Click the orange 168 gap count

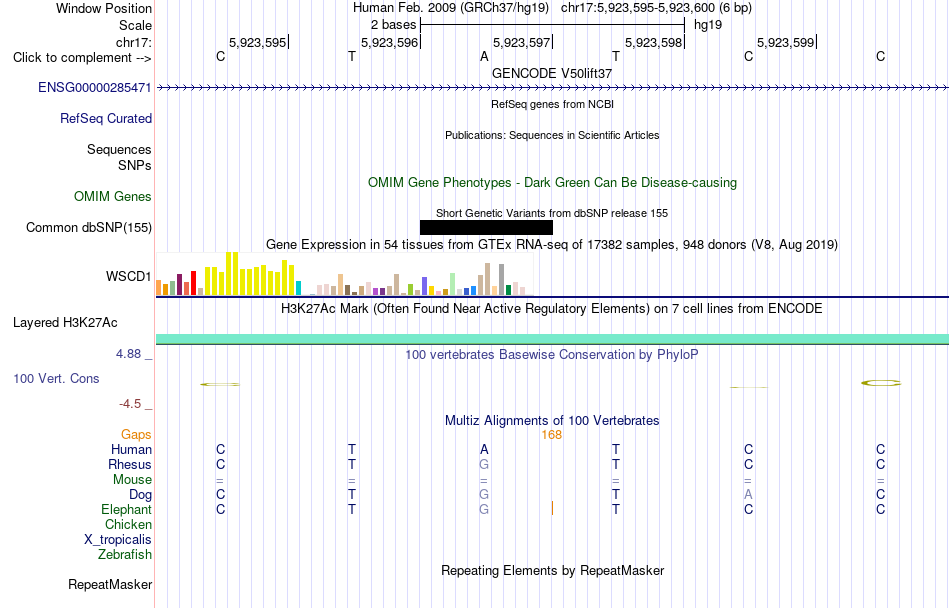pos(552,435)
